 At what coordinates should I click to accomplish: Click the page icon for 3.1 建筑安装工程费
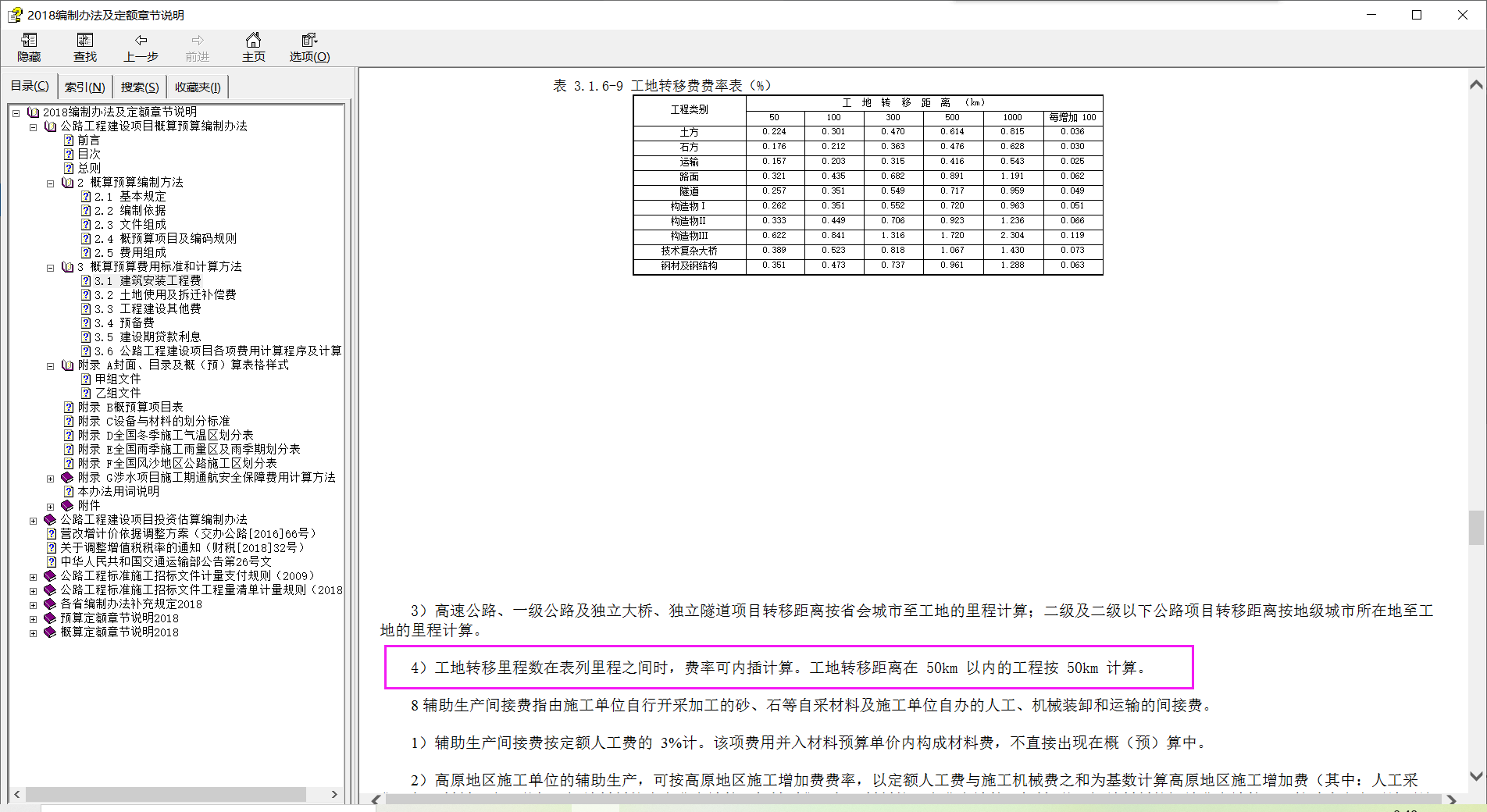pyautogui.click(x=86, y=281)
